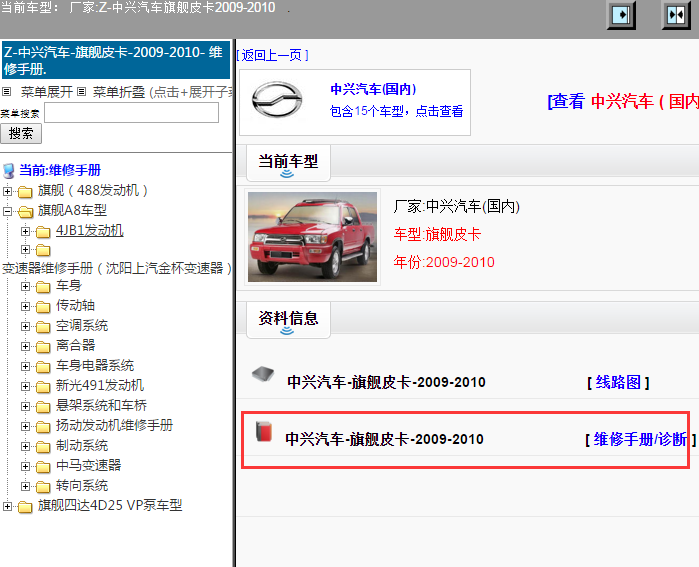Click the folder icon for 传动轴
Viewport: 699px width, 567px height.
coord(43,307)
